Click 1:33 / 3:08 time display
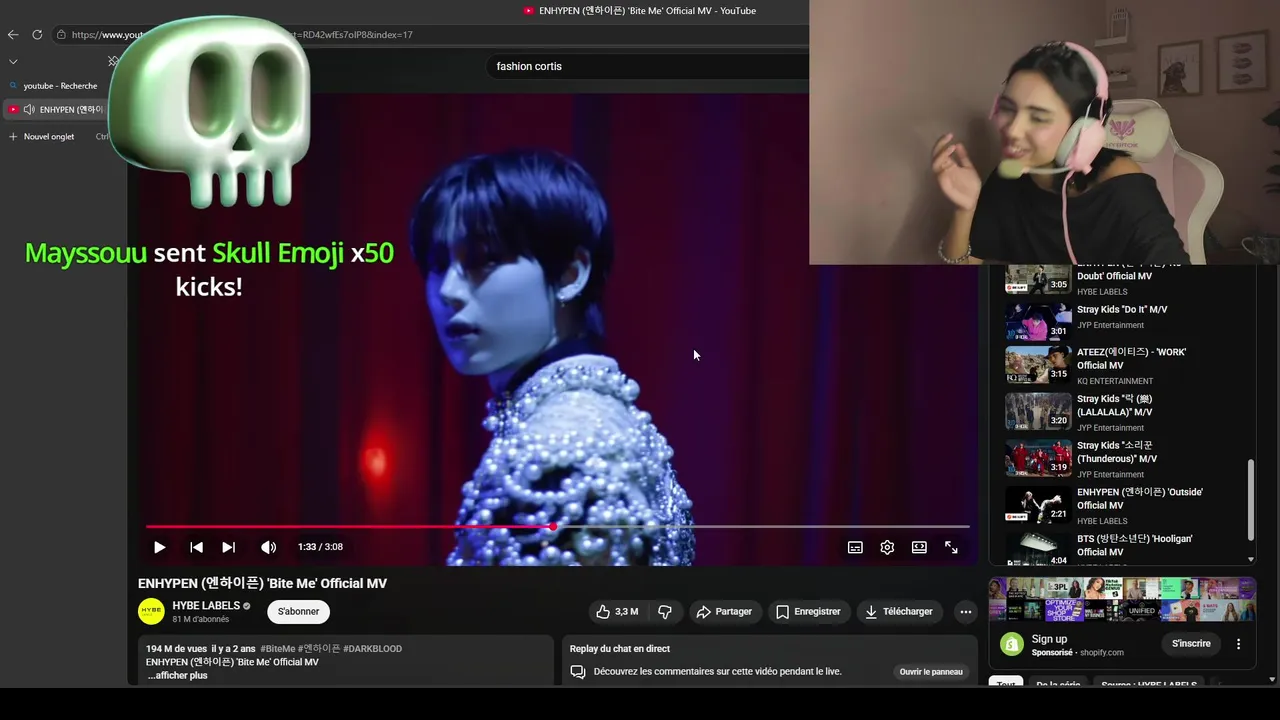This screenshot has width=1280, height=720. click(320, 547)
